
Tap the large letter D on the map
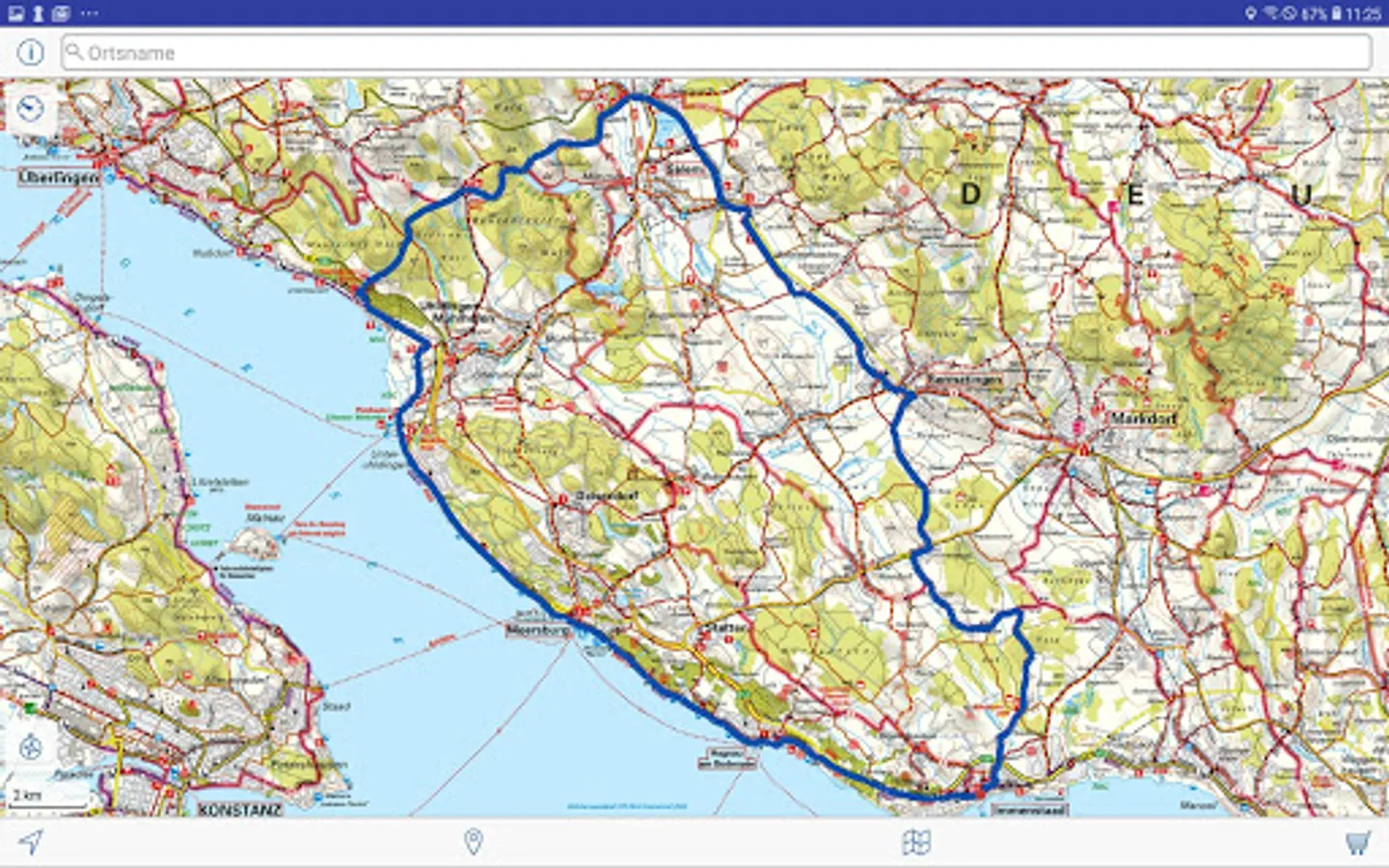[970, 195]
